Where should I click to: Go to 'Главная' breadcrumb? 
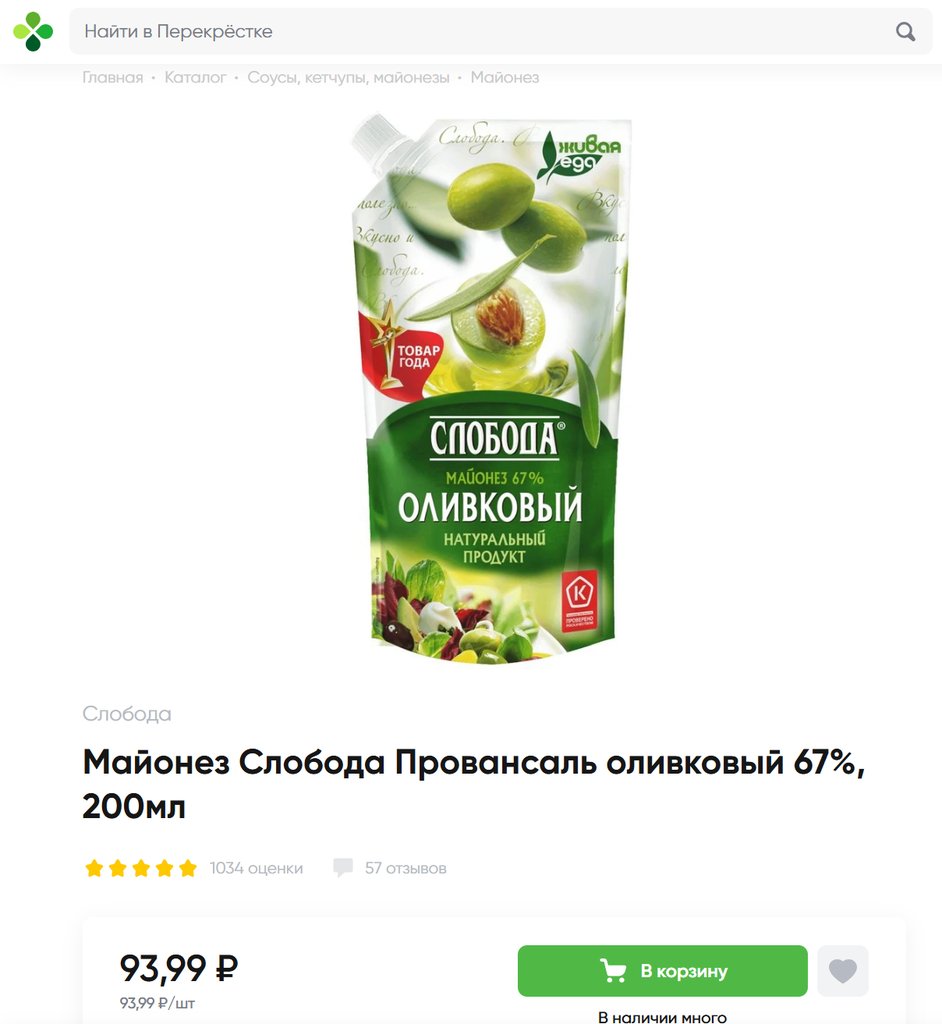(112, 78)
